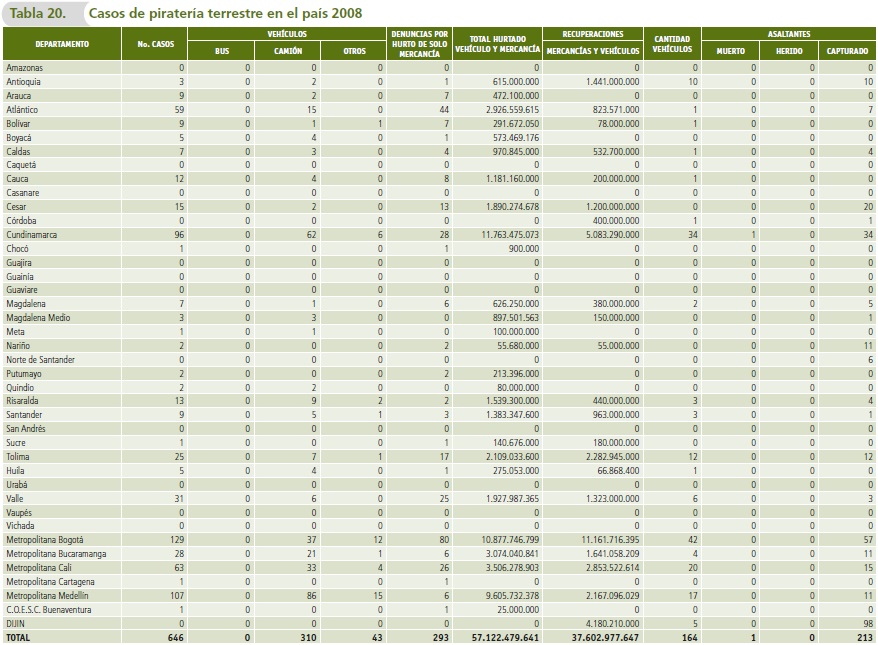Click the TOTAL row label
The width and height of the screenshot is (878, 645).
[x=20, y=636]
